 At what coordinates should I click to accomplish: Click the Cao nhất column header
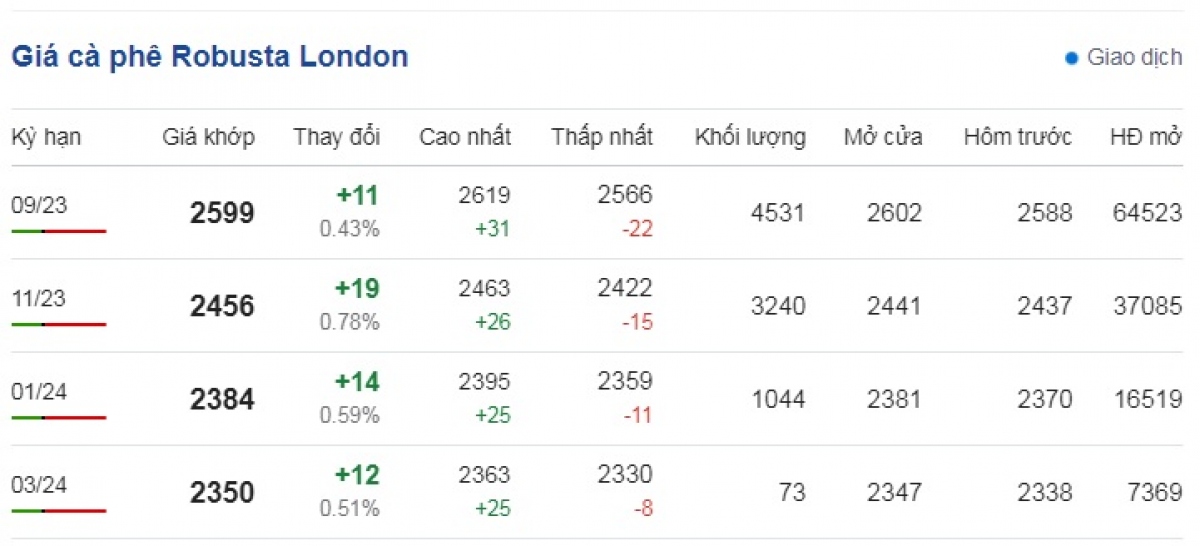click(x=465, y=137)
